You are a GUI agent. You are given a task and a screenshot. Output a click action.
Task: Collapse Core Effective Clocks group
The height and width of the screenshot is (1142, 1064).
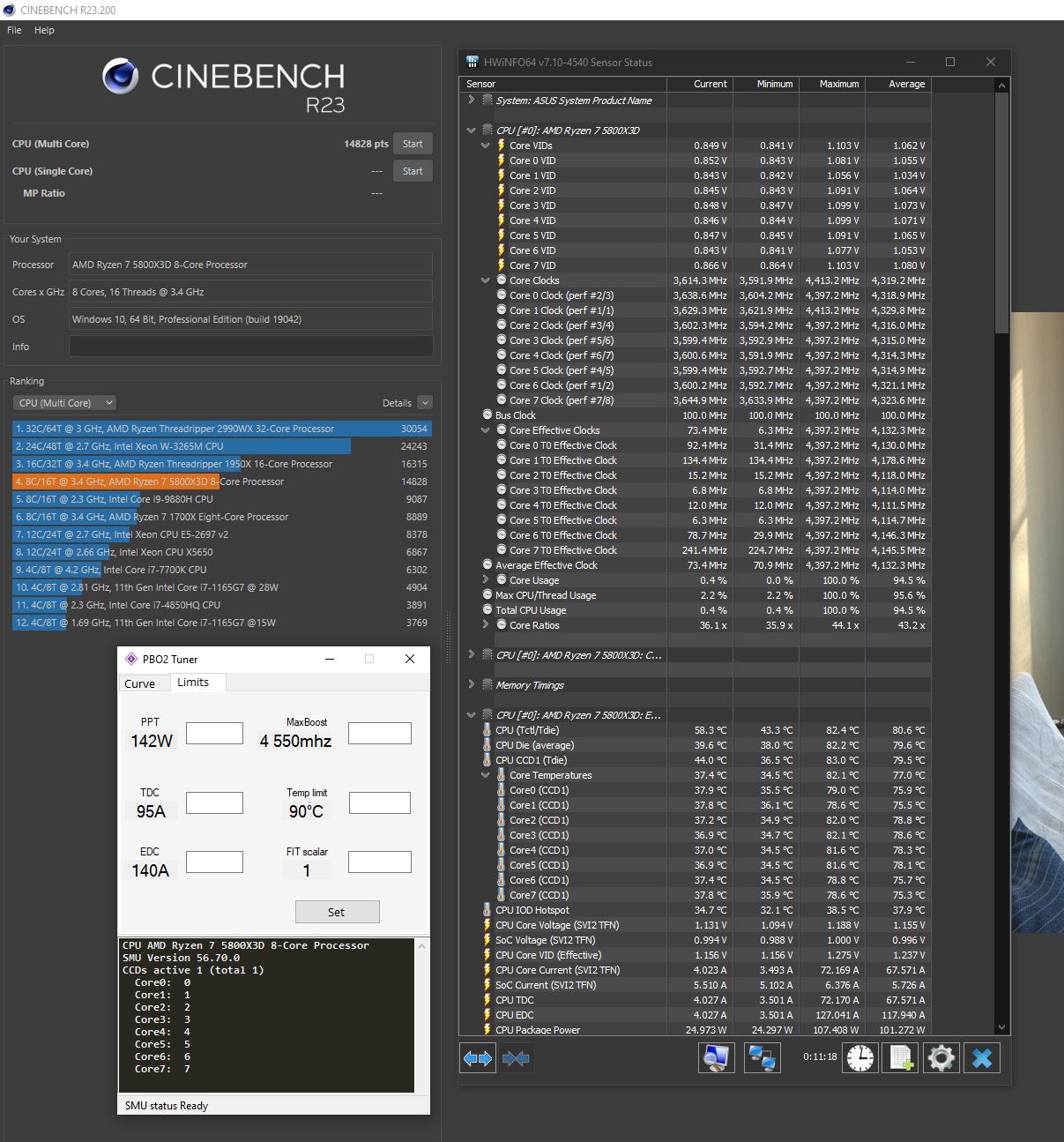coord(485,430)
